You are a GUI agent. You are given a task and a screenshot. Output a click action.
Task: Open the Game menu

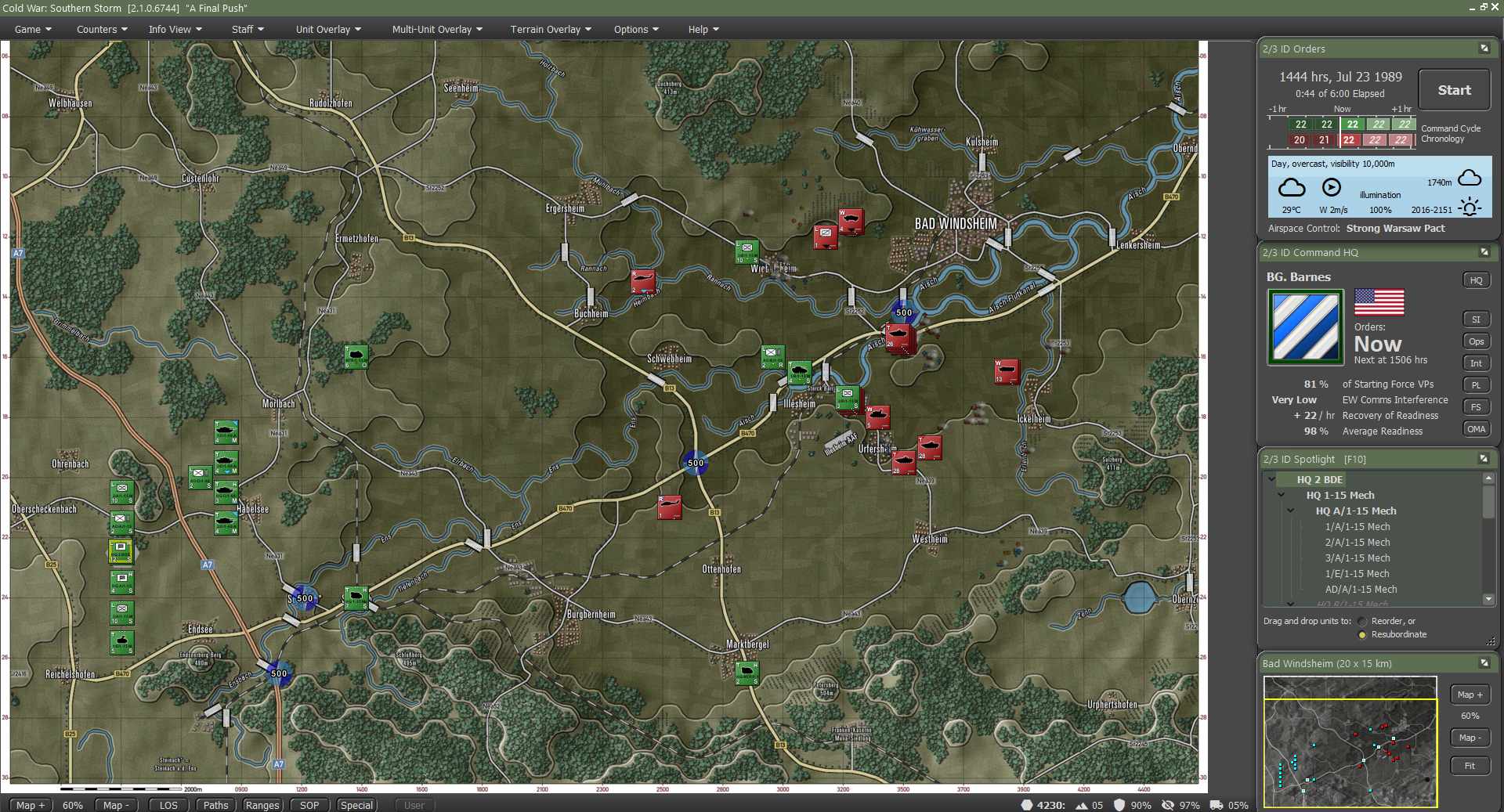[33, 29]
